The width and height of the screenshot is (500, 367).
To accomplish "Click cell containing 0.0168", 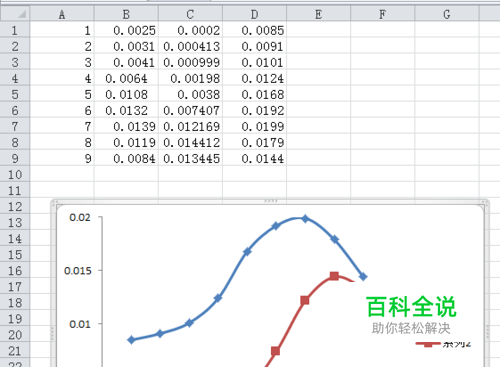I will click(254, 94).
